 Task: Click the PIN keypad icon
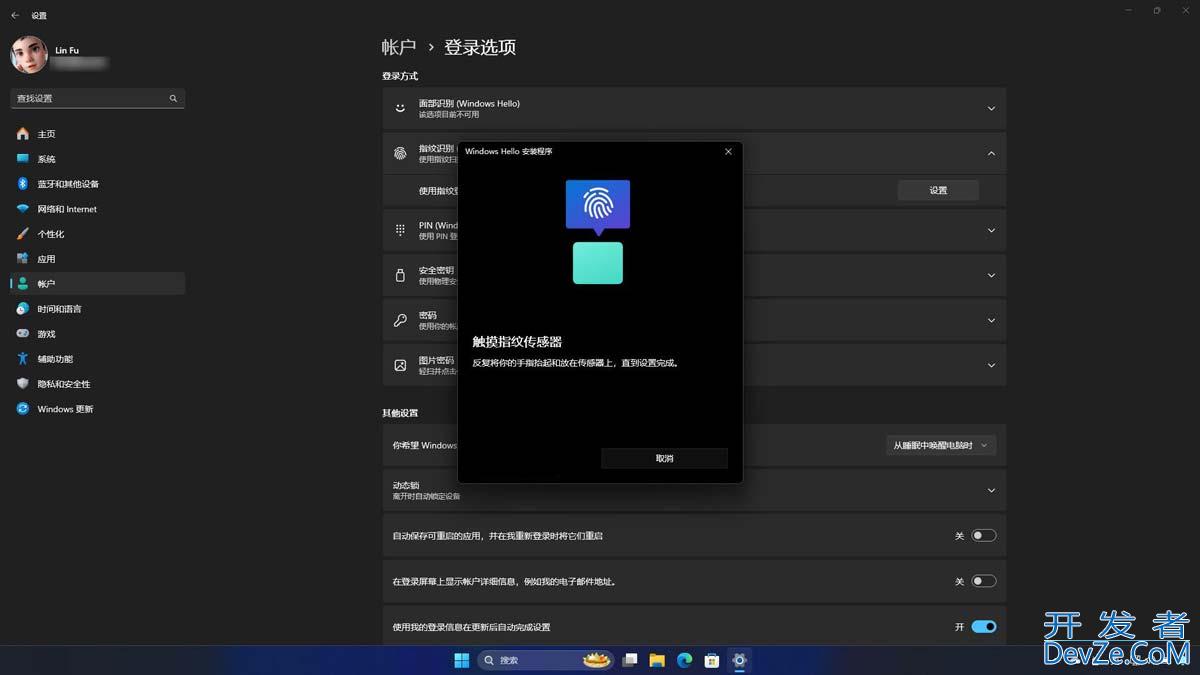400,230
